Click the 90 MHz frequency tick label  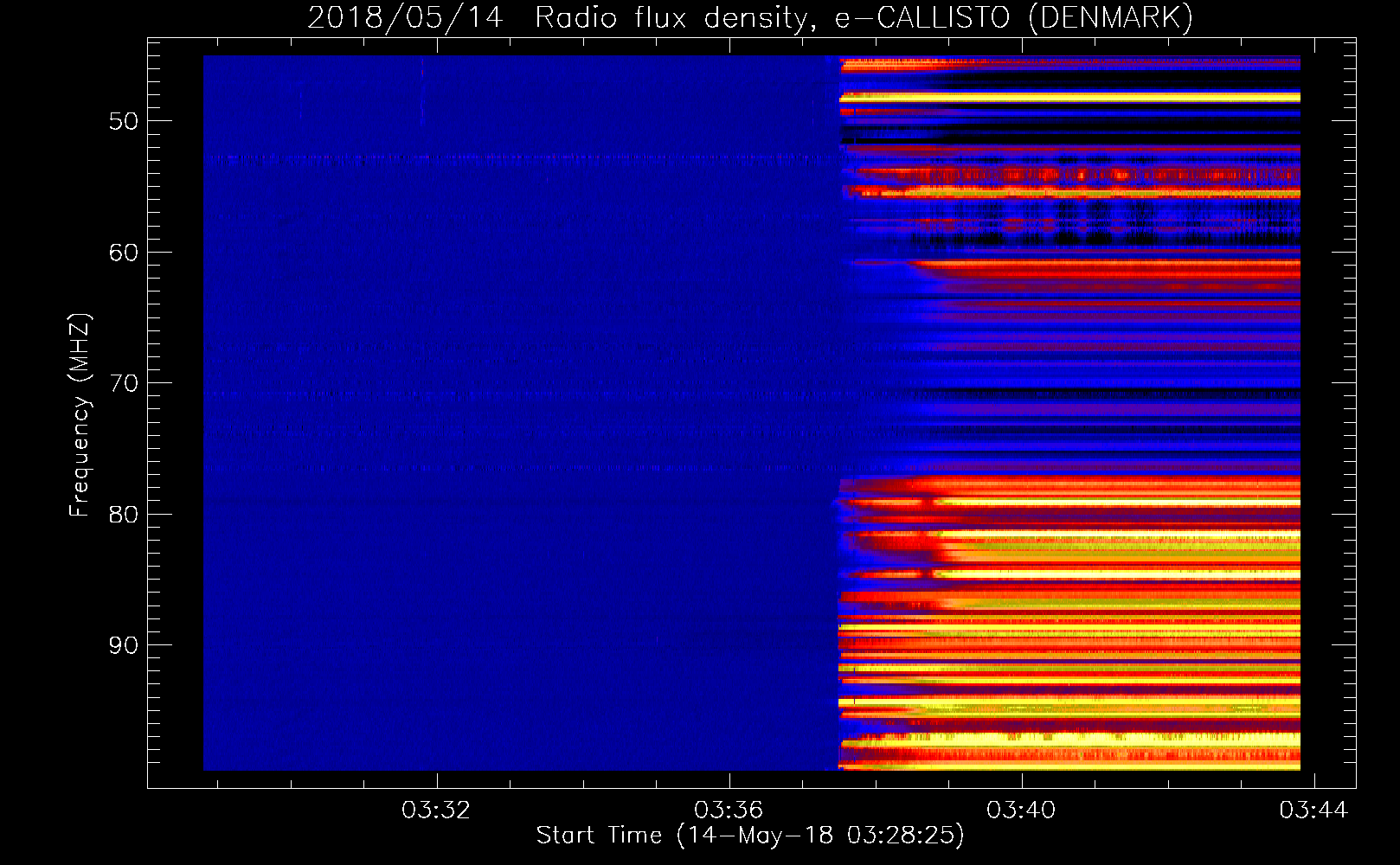click(124, 645)
